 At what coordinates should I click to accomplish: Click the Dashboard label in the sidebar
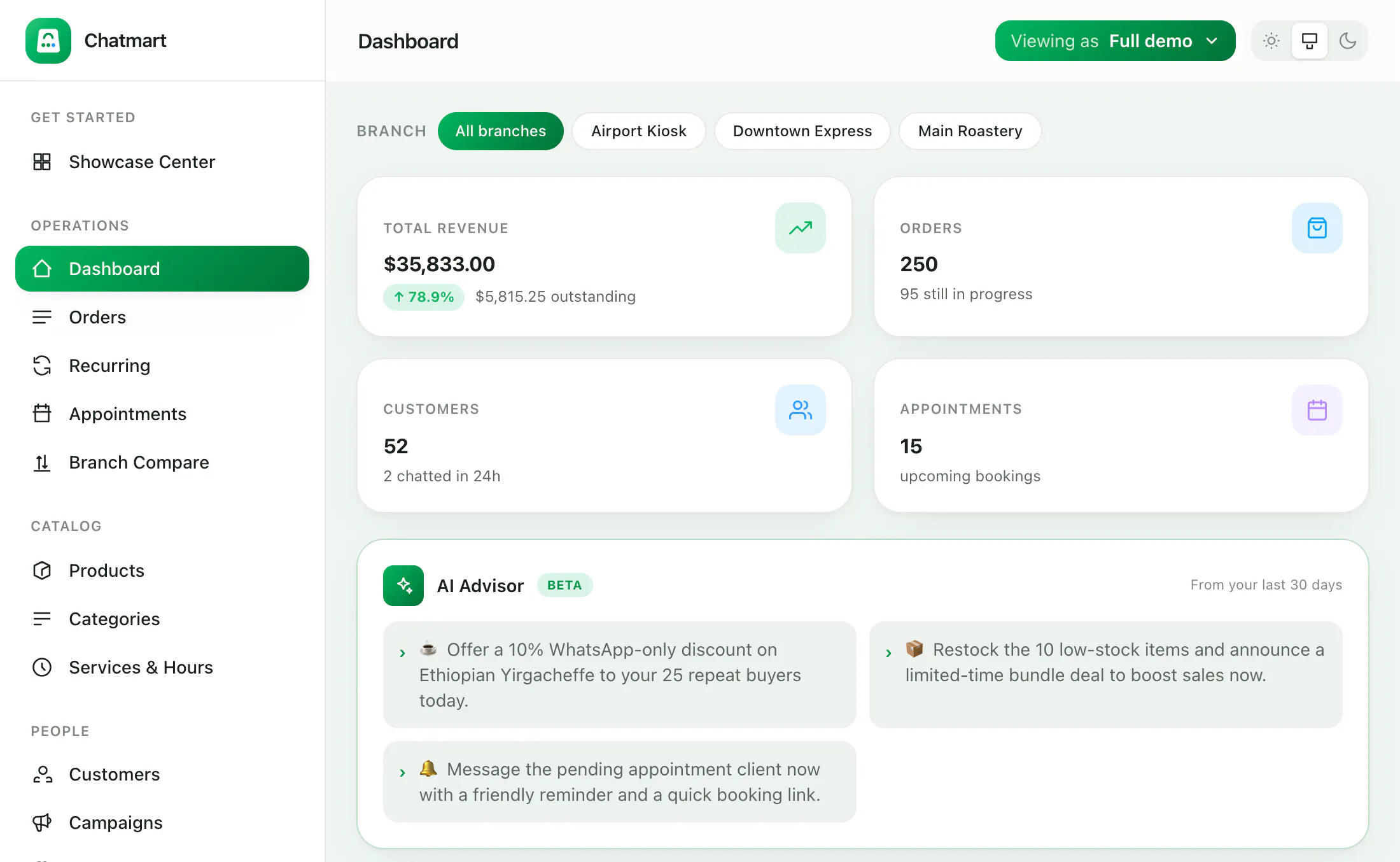(x=115, y=269)
